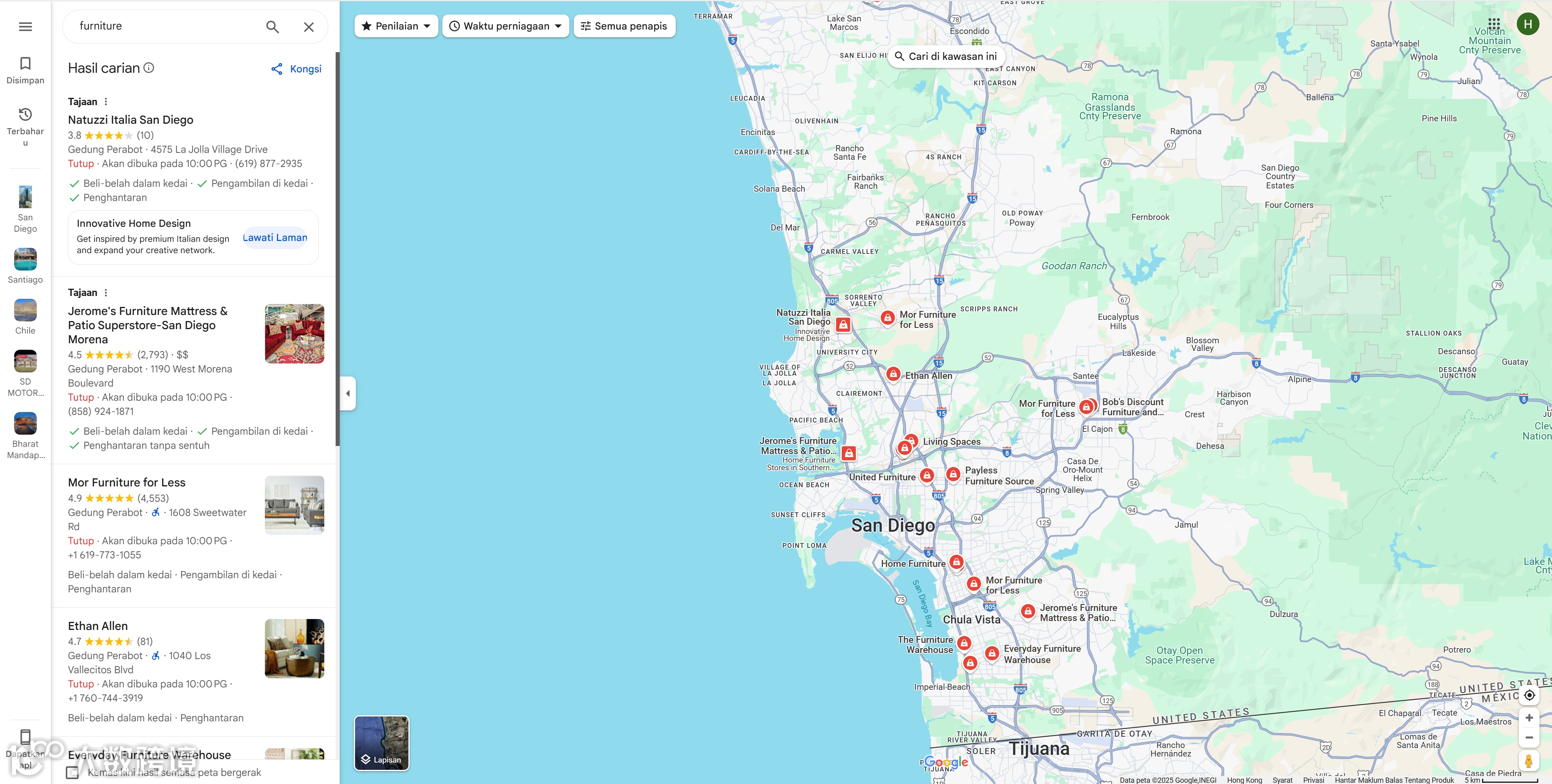Show my current location on the map

(x=1529, y=695)
